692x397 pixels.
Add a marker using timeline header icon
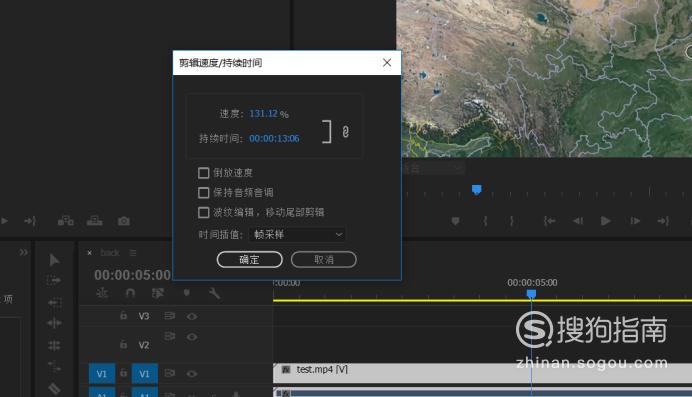point(187,292)
